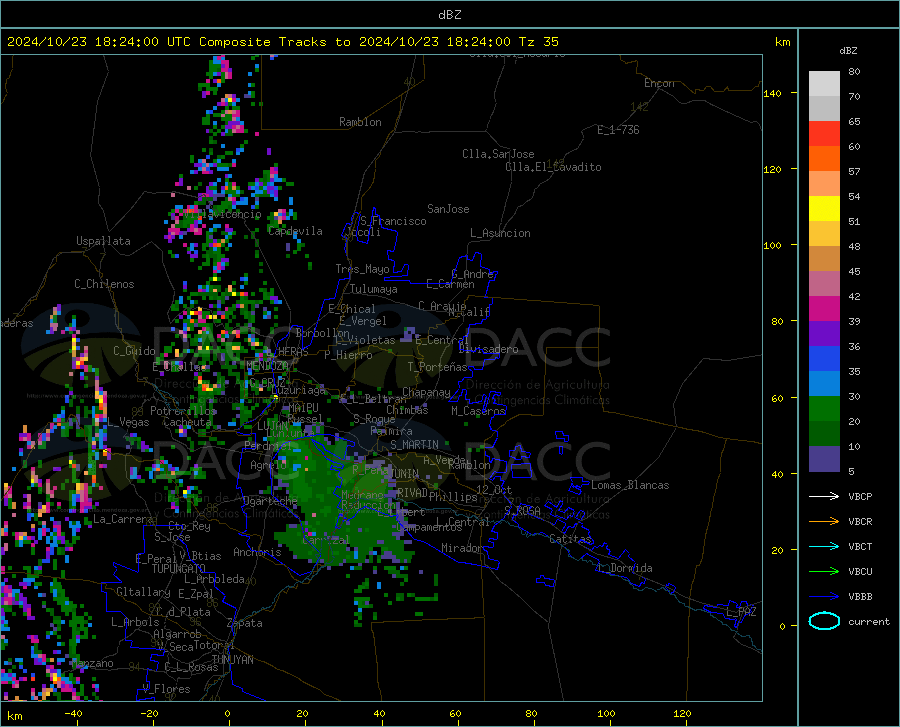Click the Tres_Mayo map label
This screenshot has height=727, width=900.
coord(362,269)
